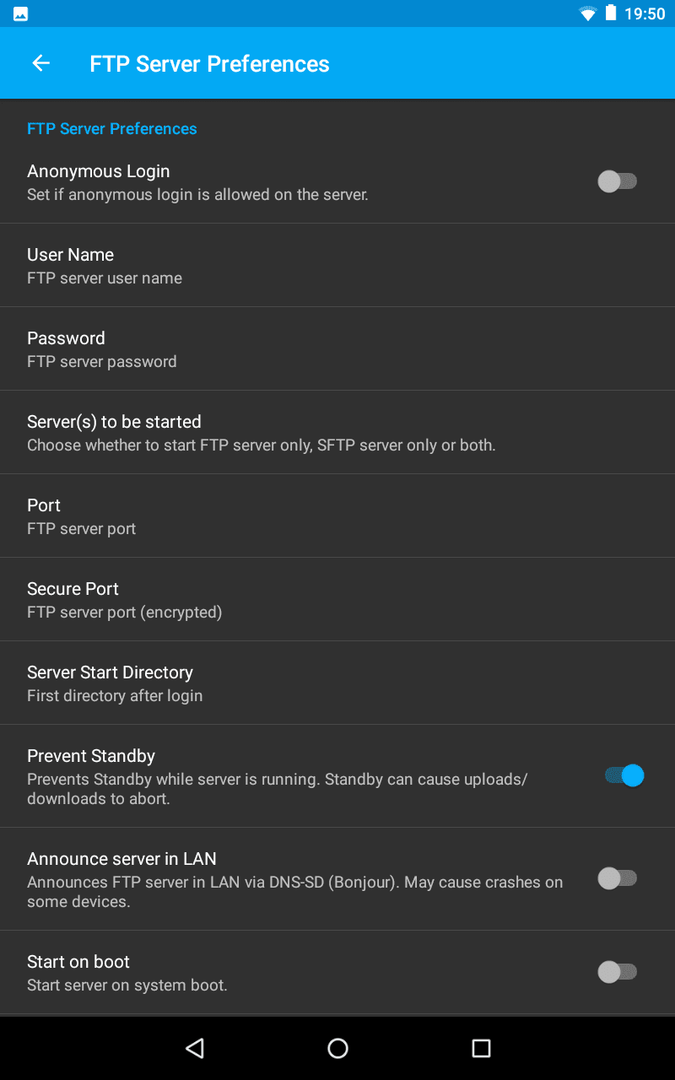Tap the battery status icon
Image resolution: width=675 pixels, height=1080 pixels.
tap(611, 14)
